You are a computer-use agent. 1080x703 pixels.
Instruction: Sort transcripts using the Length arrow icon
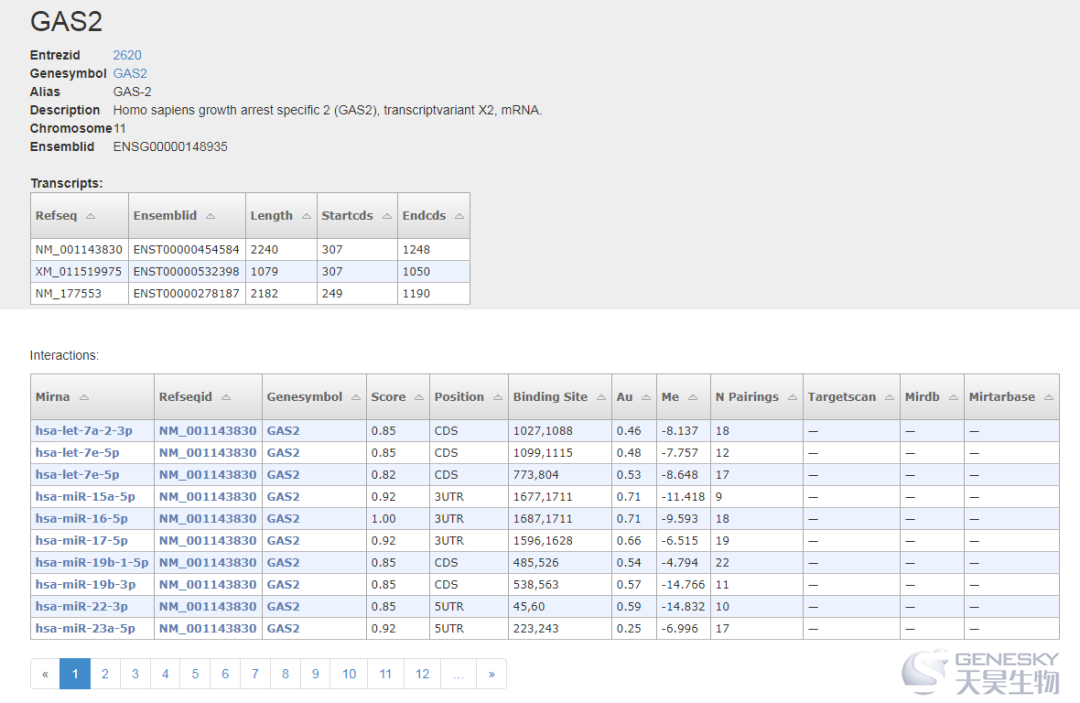(306, 216)
